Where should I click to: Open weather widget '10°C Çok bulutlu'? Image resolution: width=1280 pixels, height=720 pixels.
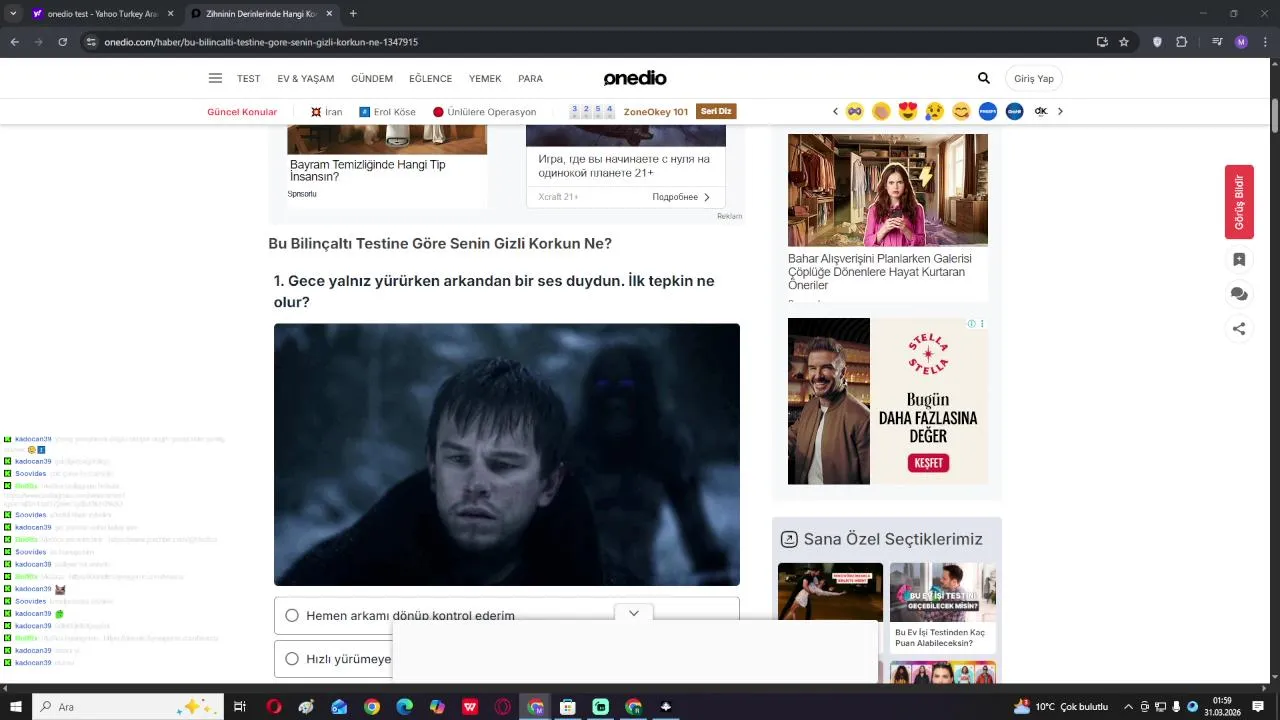(x=1060, y=707)
